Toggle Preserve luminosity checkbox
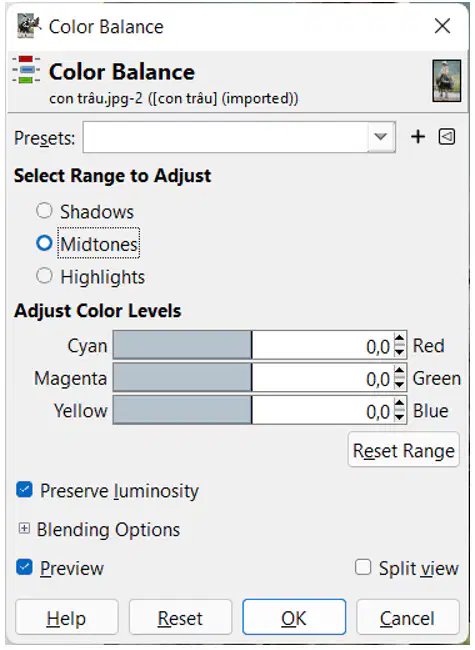 [24, 490]
